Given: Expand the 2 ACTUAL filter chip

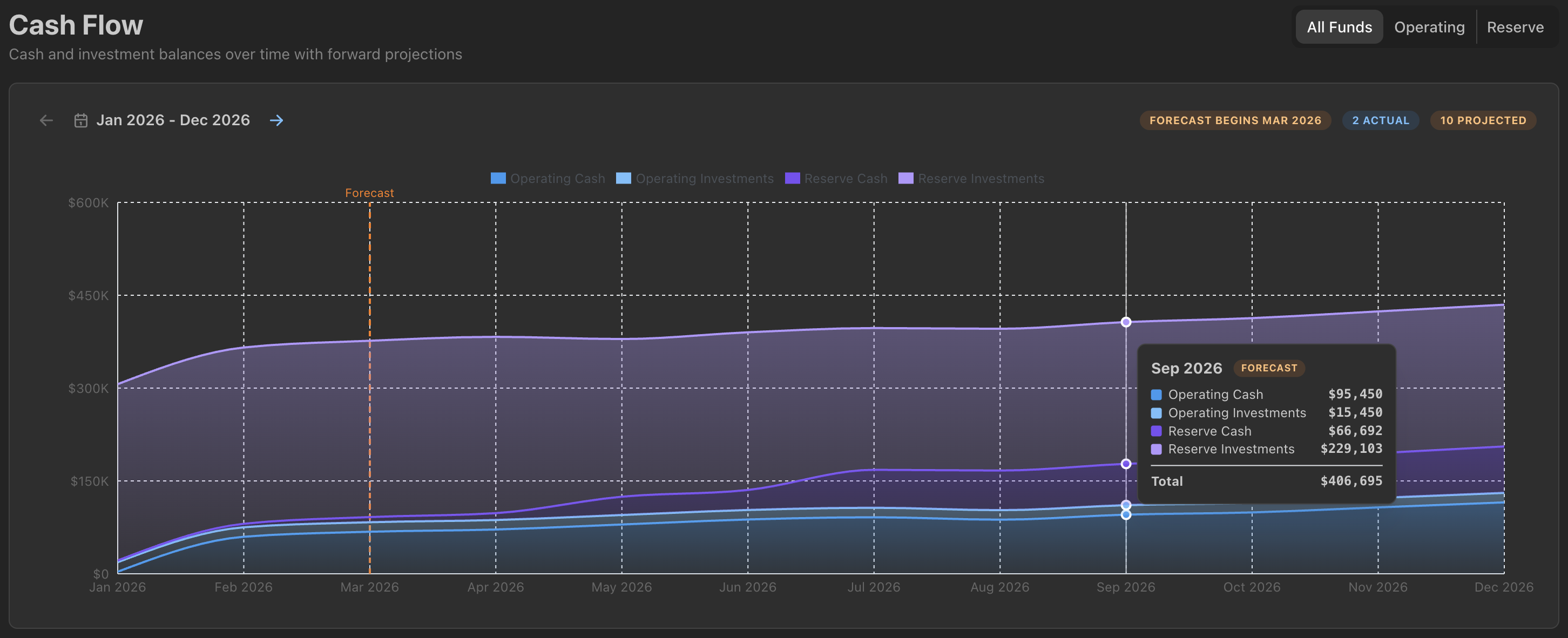Looking at the screenshot, I should pyautogui.click(x=1380, y=120).
